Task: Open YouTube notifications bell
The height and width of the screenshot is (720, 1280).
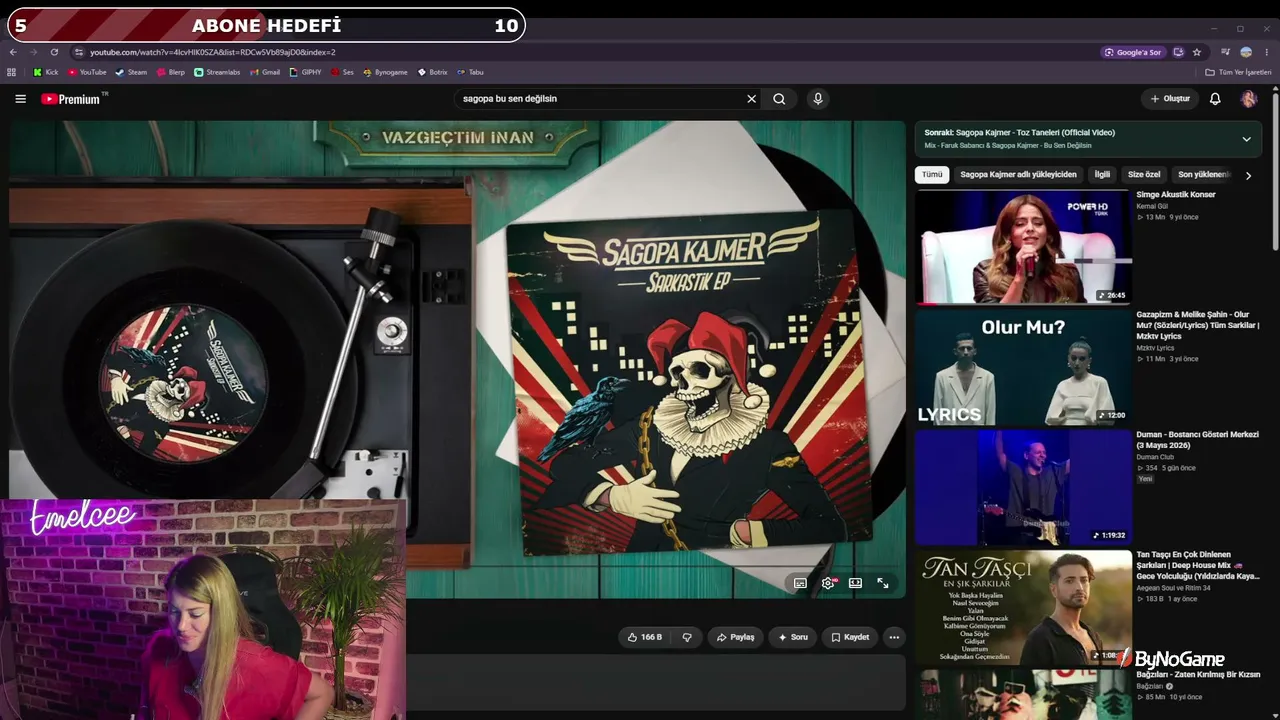Action: click(1215, 99)
